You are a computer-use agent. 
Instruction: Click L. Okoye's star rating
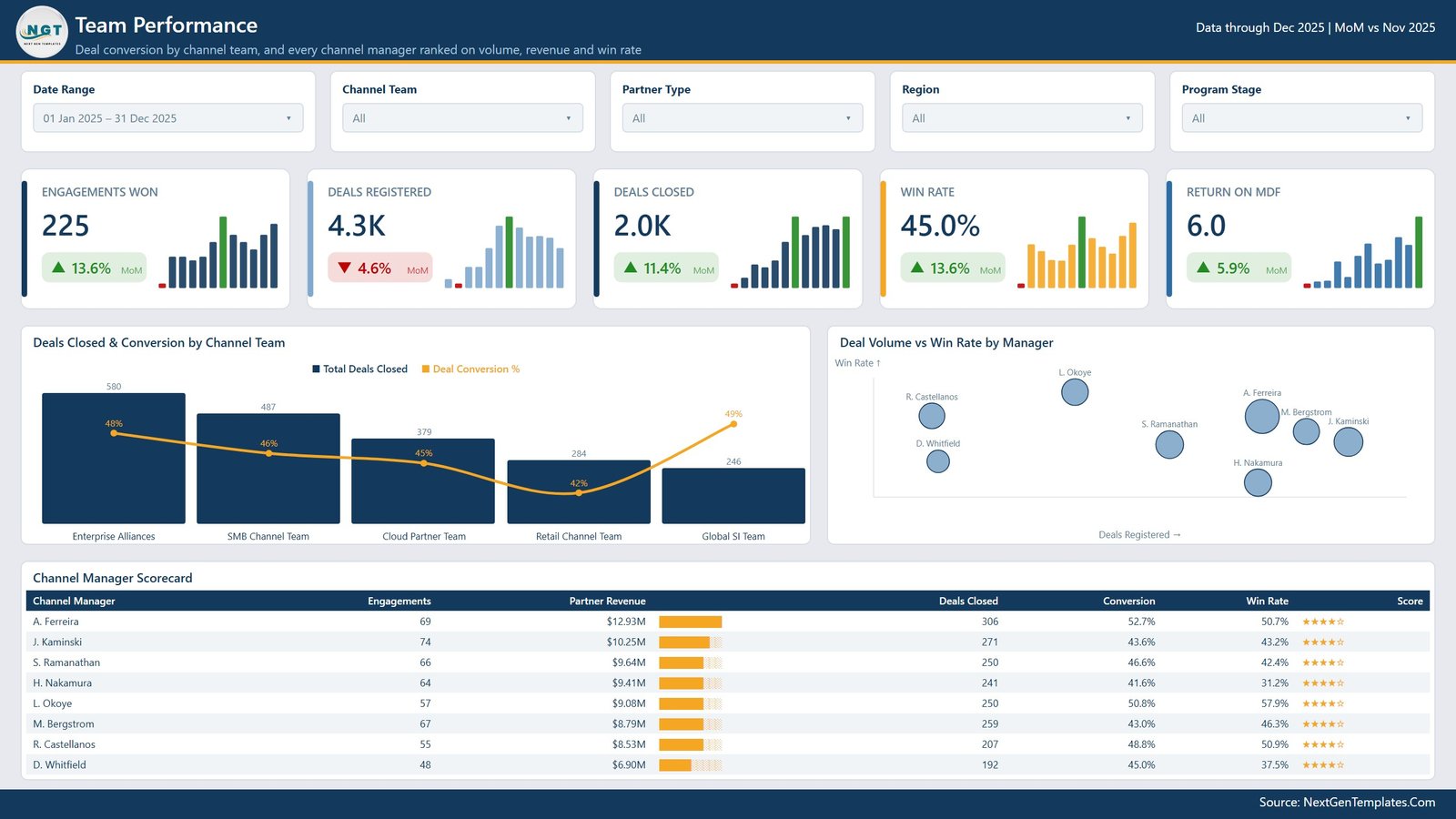1323,703
